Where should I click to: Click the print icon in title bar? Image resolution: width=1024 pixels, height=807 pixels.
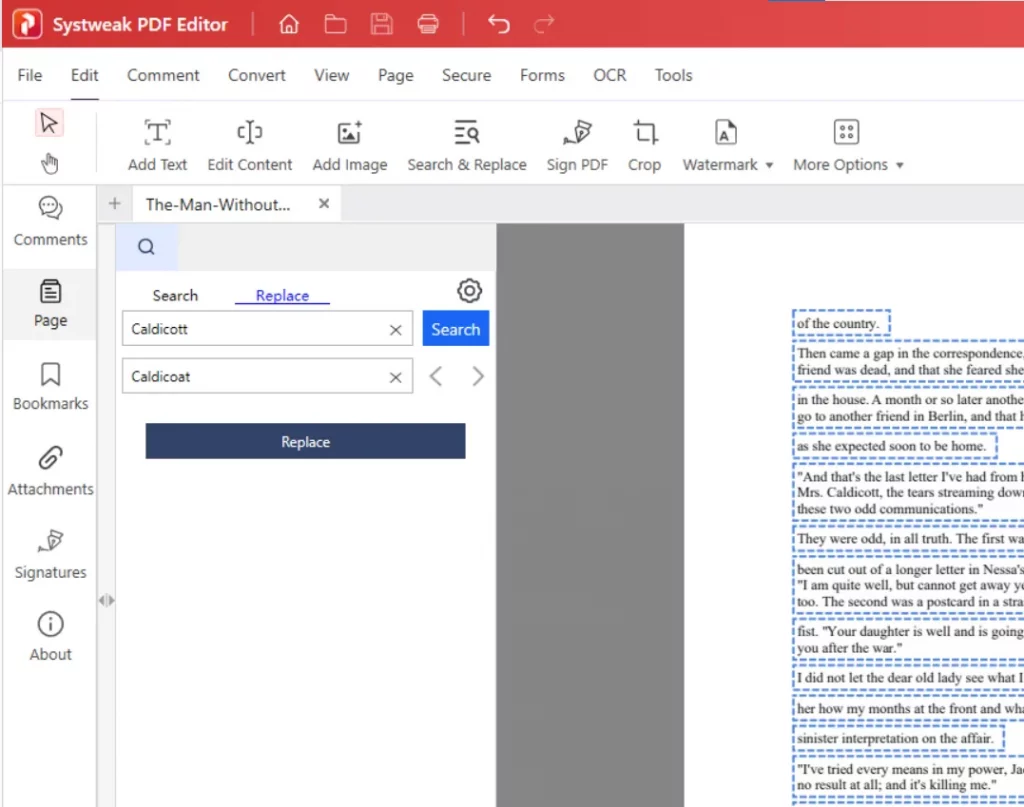[x=428, y=25]
